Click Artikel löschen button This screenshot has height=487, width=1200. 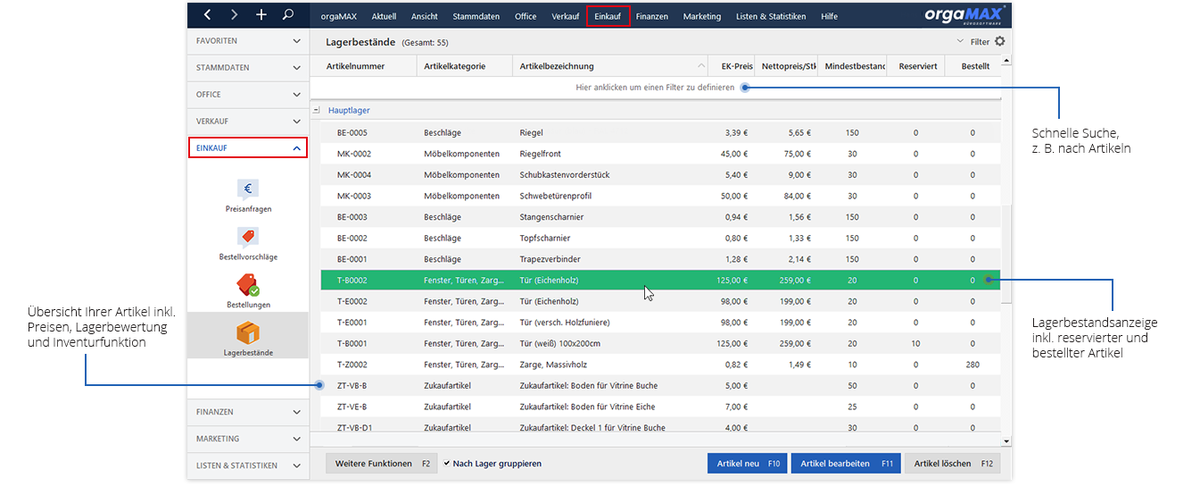952,464
